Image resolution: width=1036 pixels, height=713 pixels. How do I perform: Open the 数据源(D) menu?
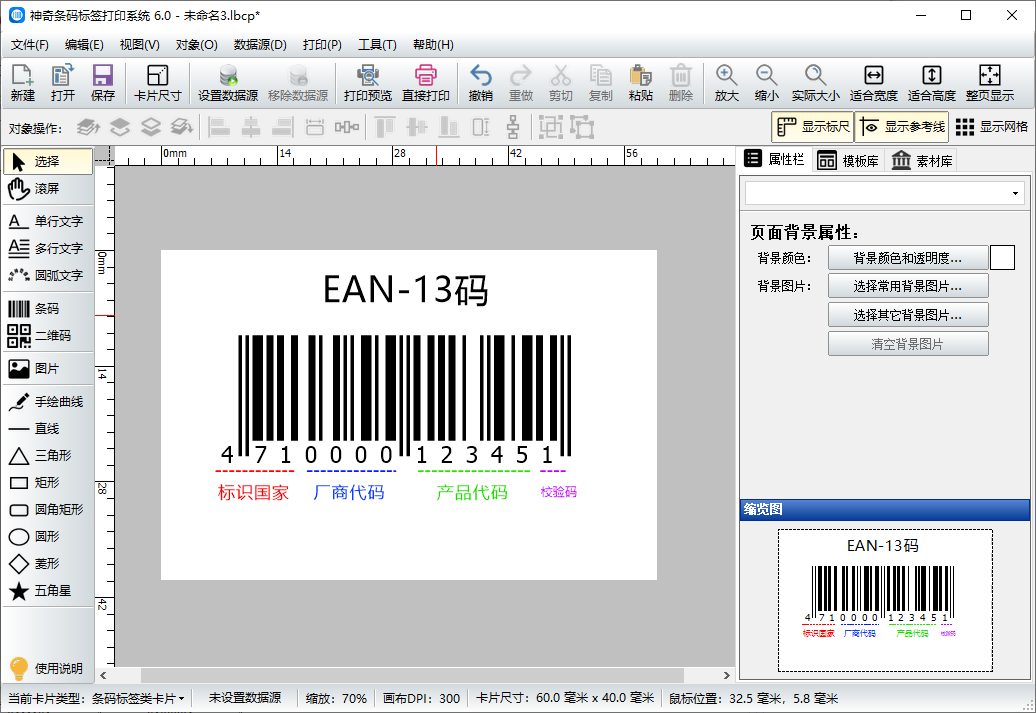coord(260,45)
